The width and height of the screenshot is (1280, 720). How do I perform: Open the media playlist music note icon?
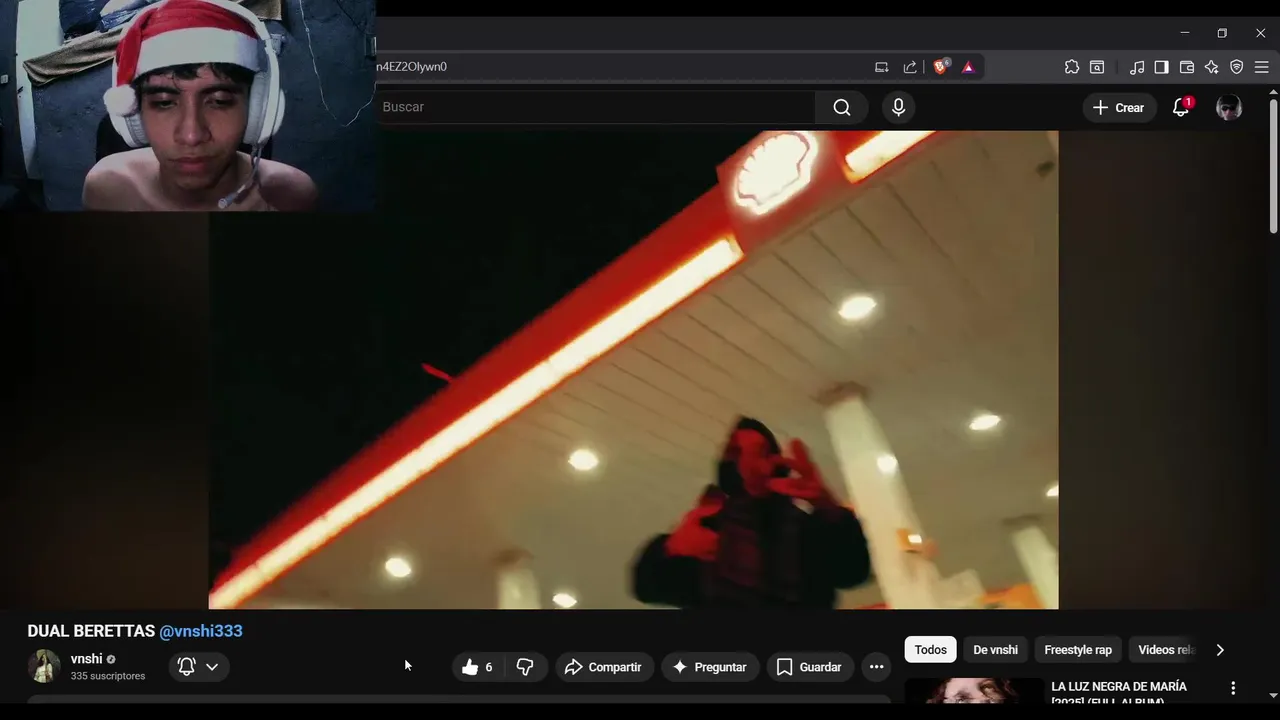pyautogui.click(x=1137, y=67)
